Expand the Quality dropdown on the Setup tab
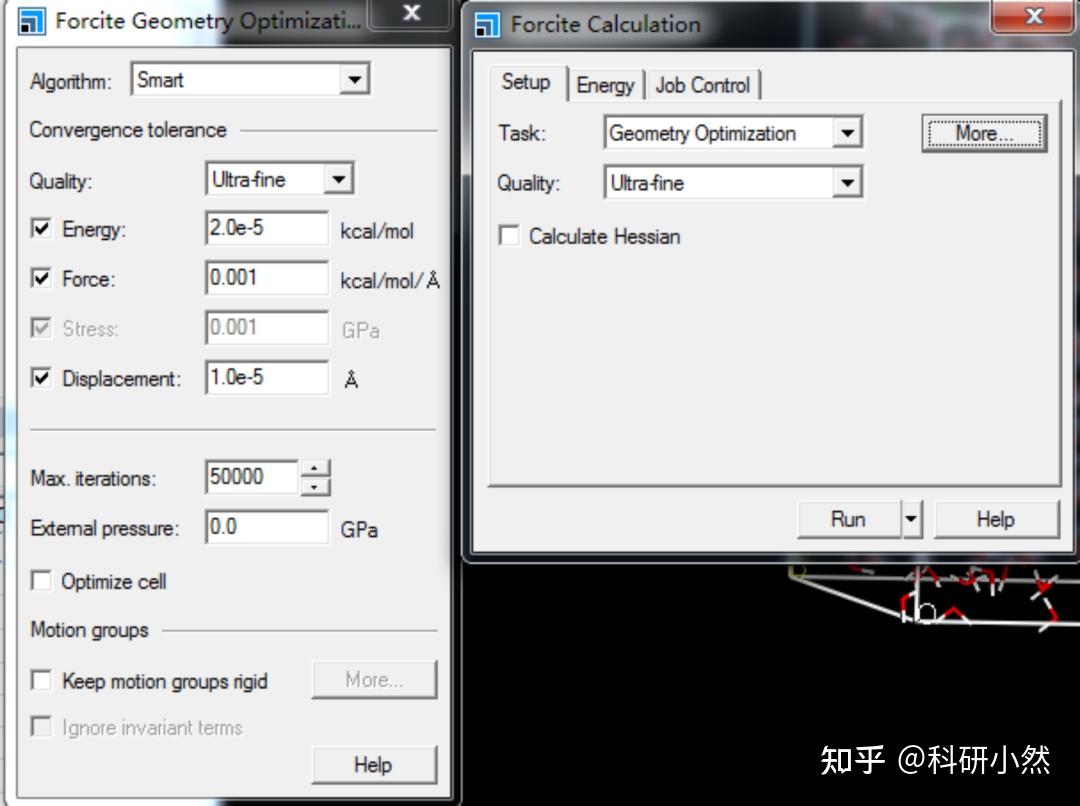The image size is (1080, 806). pos(848,182)
